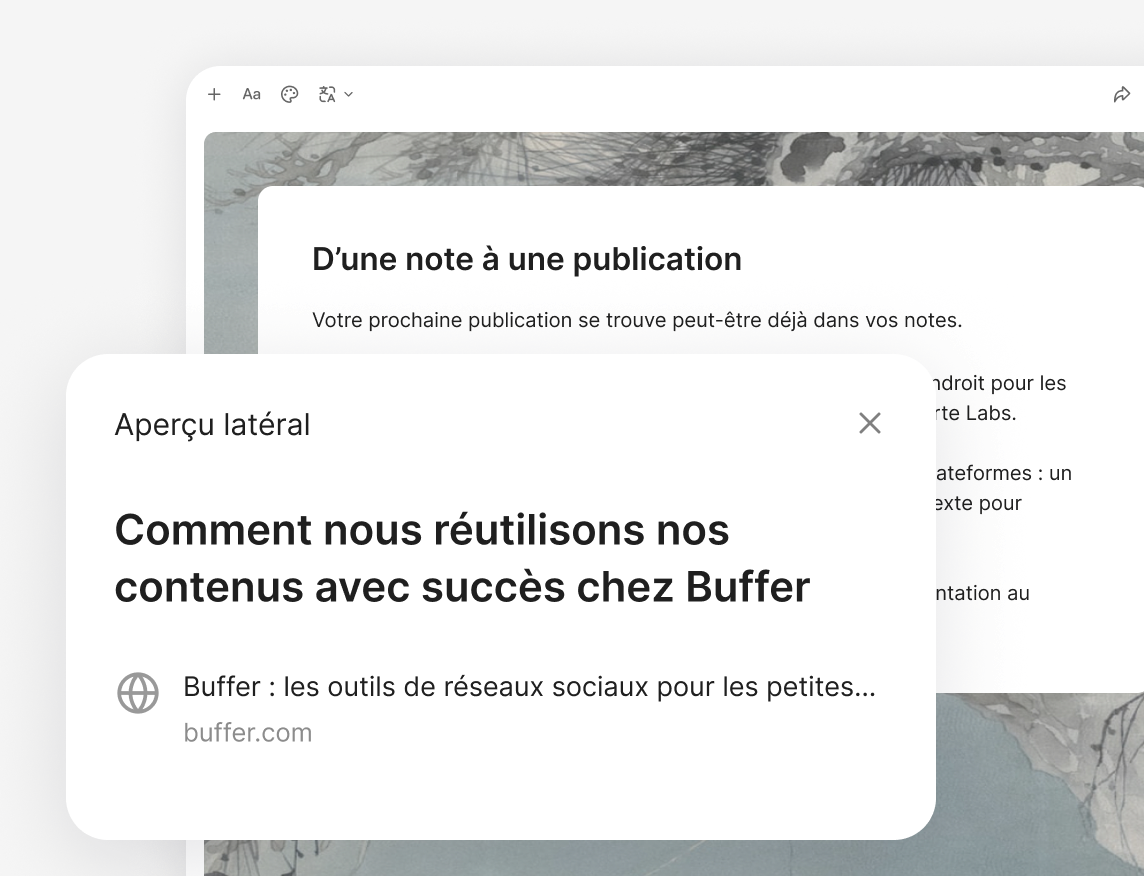1144x876 pixels.
Task: Open the color palette theme icon
Action: tap(290, 94)
